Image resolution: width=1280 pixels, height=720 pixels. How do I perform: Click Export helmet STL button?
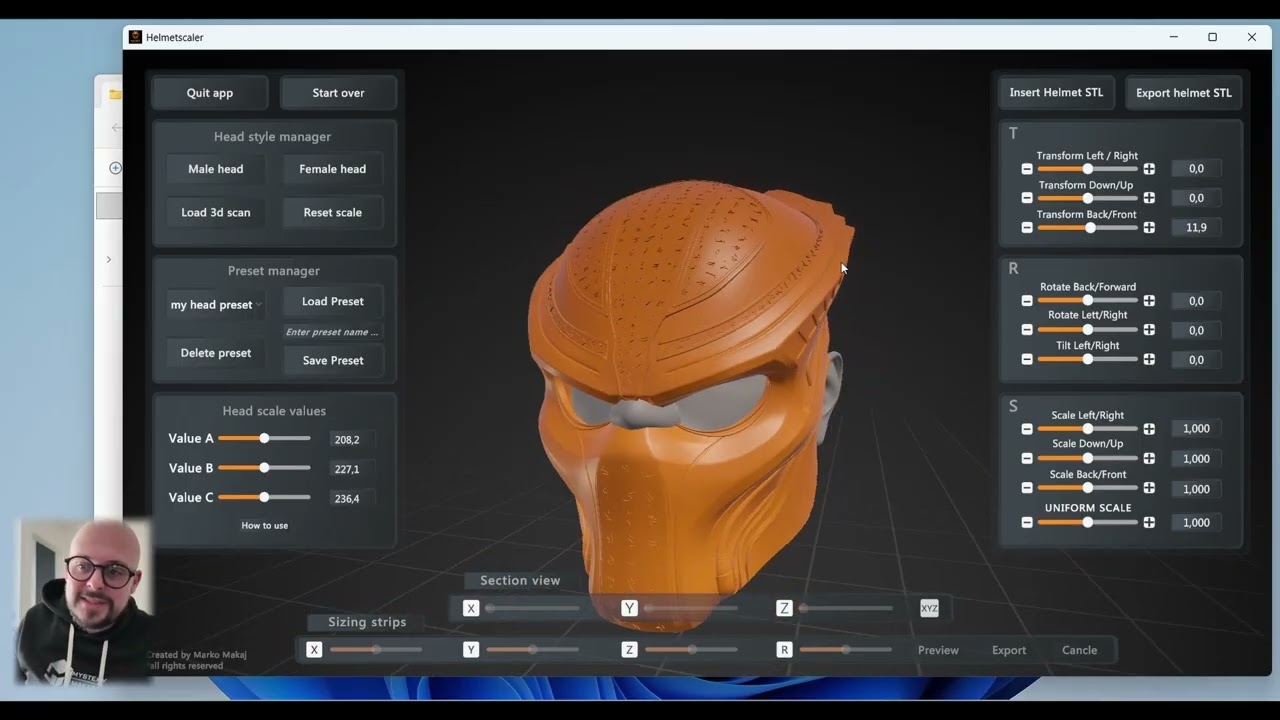tap(1184, 93)
